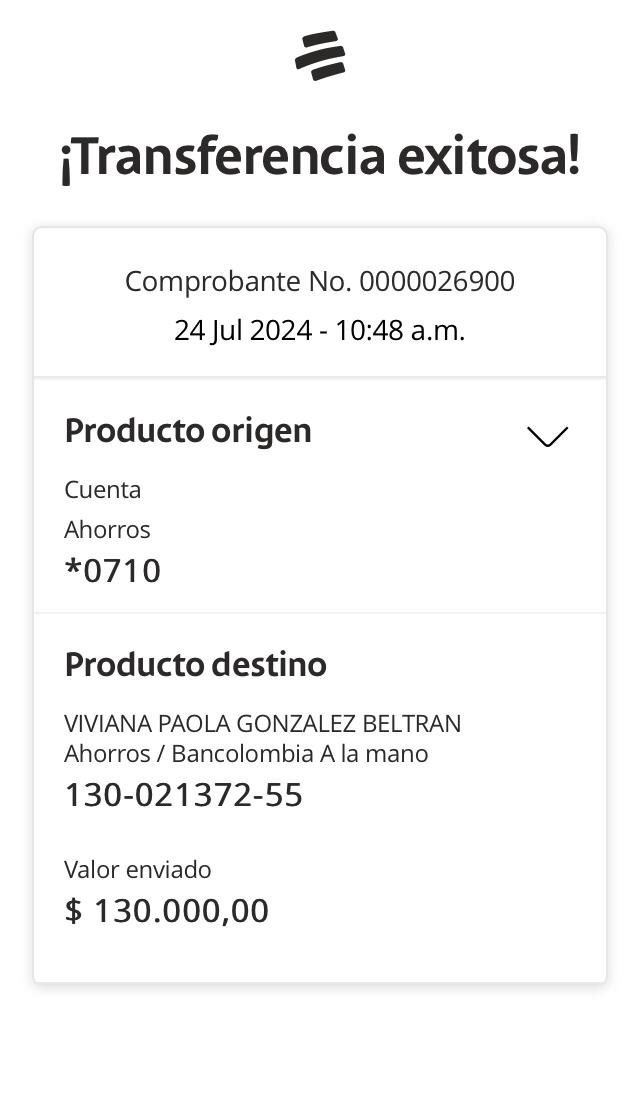
Task: Tap the Producto destino heading
Action: pos(195,665)
